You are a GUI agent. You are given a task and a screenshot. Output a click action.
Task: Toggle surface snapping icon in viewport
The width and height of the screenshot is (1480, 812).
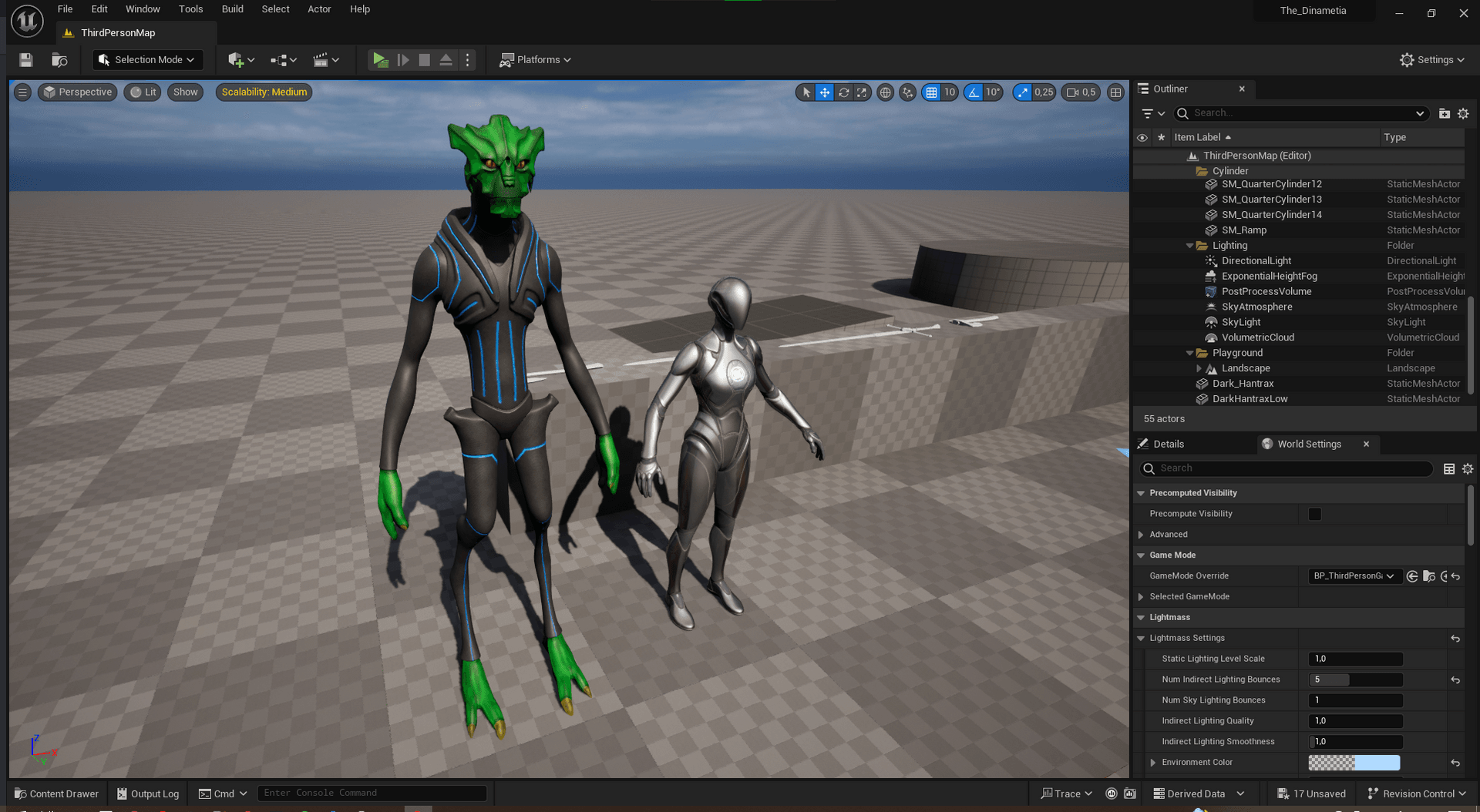[x=908, y=92]
